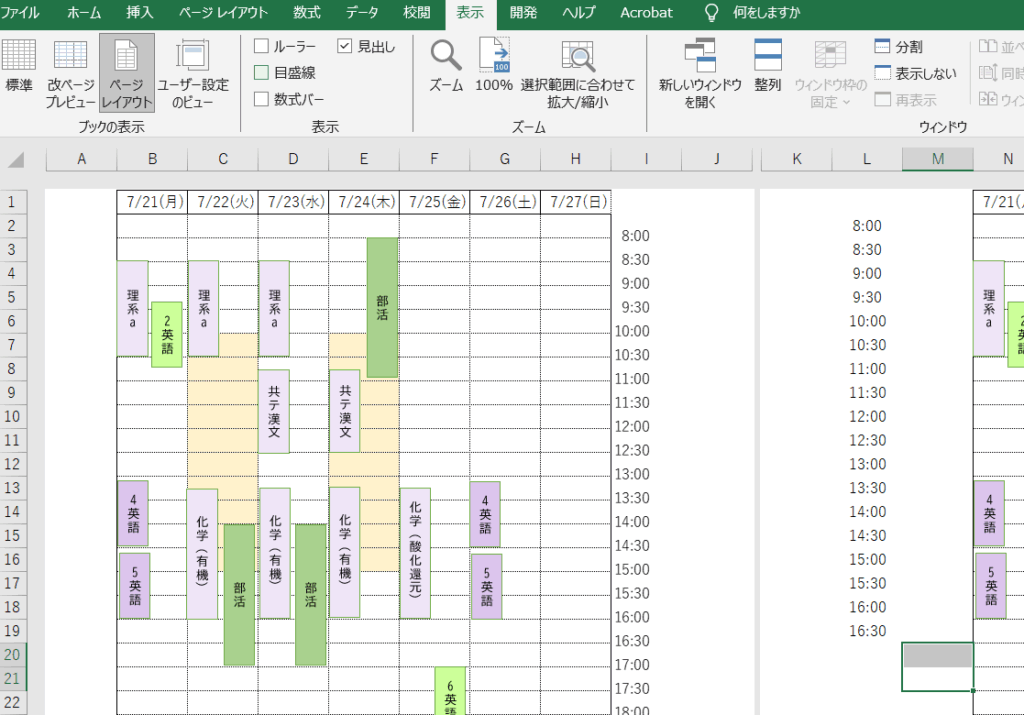Switch to the 挿入 tab

click(x=140, y=13)
